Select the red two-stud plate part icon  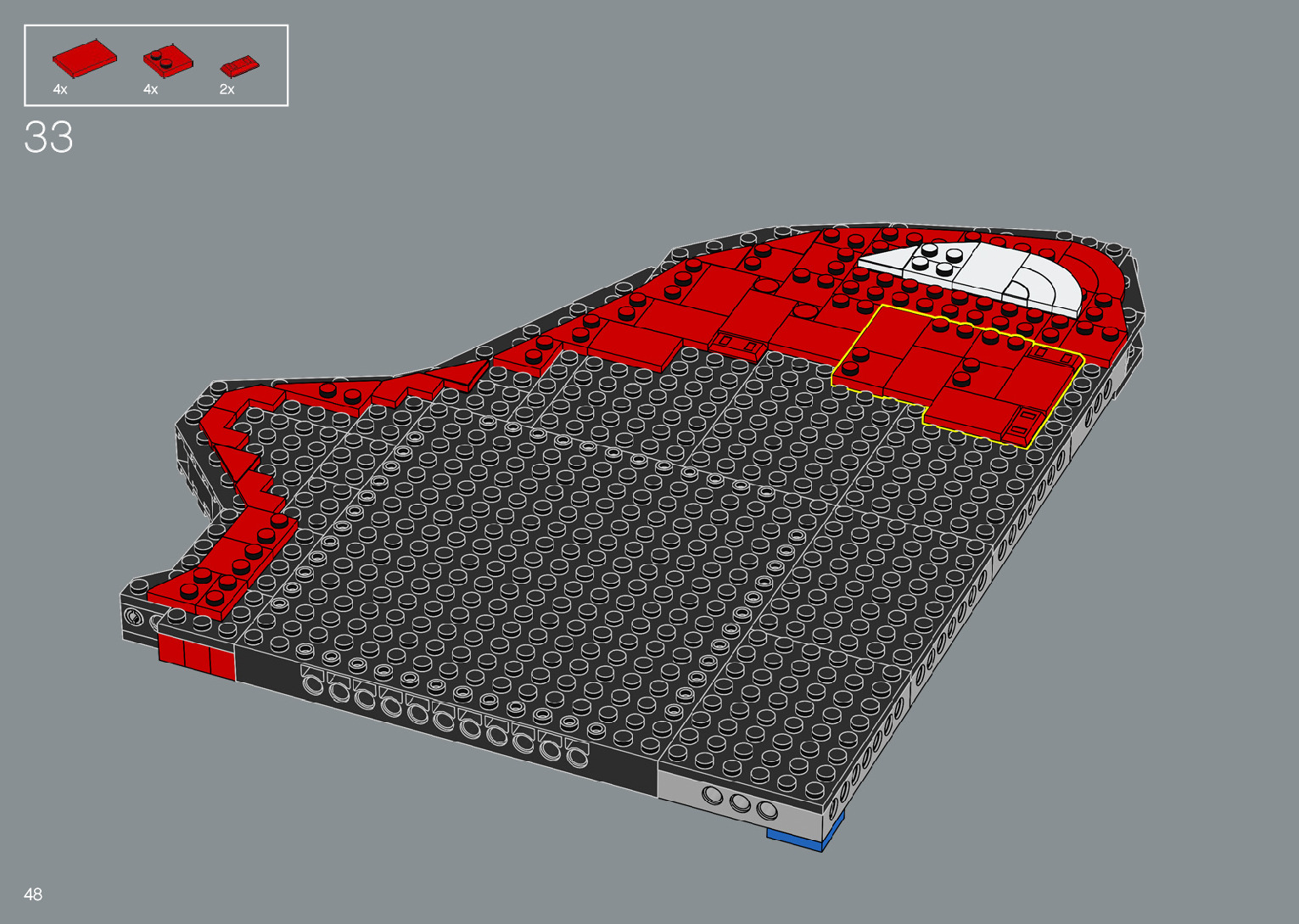click(167, 60)
